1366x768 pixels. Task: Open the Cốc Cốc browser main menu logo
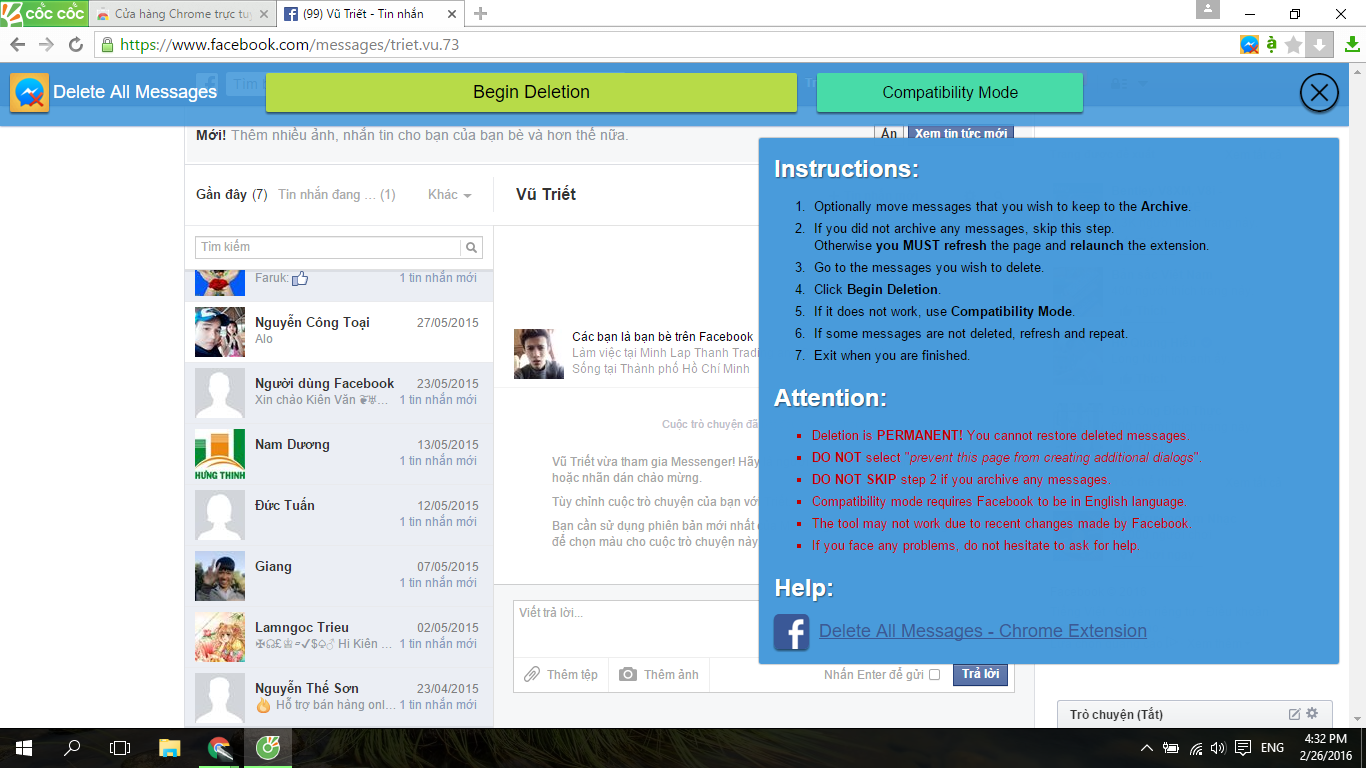pyautogui.click(x=43, y=13)
